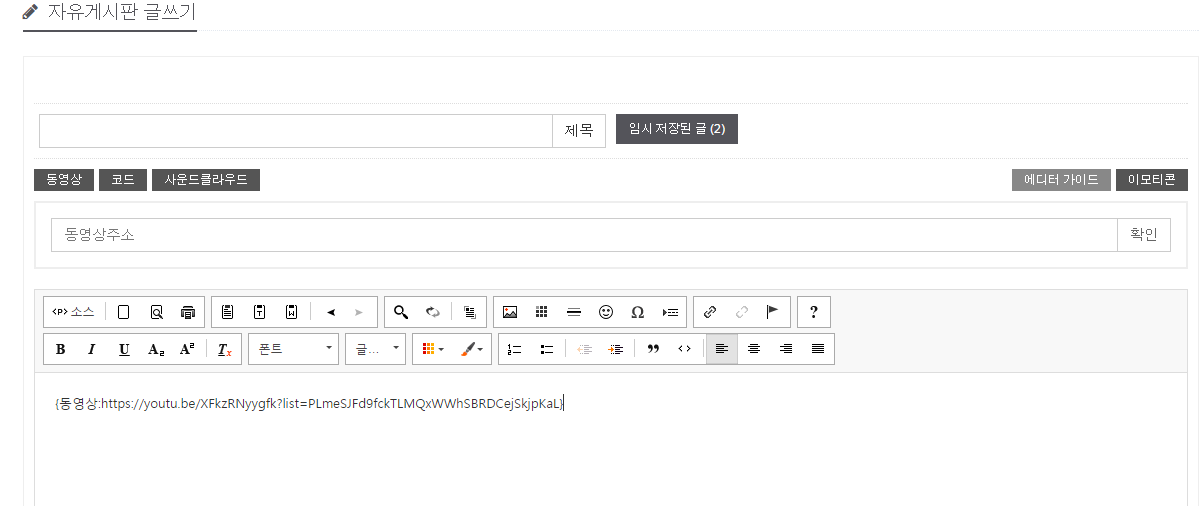Open the text color picker
Viewport: 1202px width, 506px height.
(433, 349)
